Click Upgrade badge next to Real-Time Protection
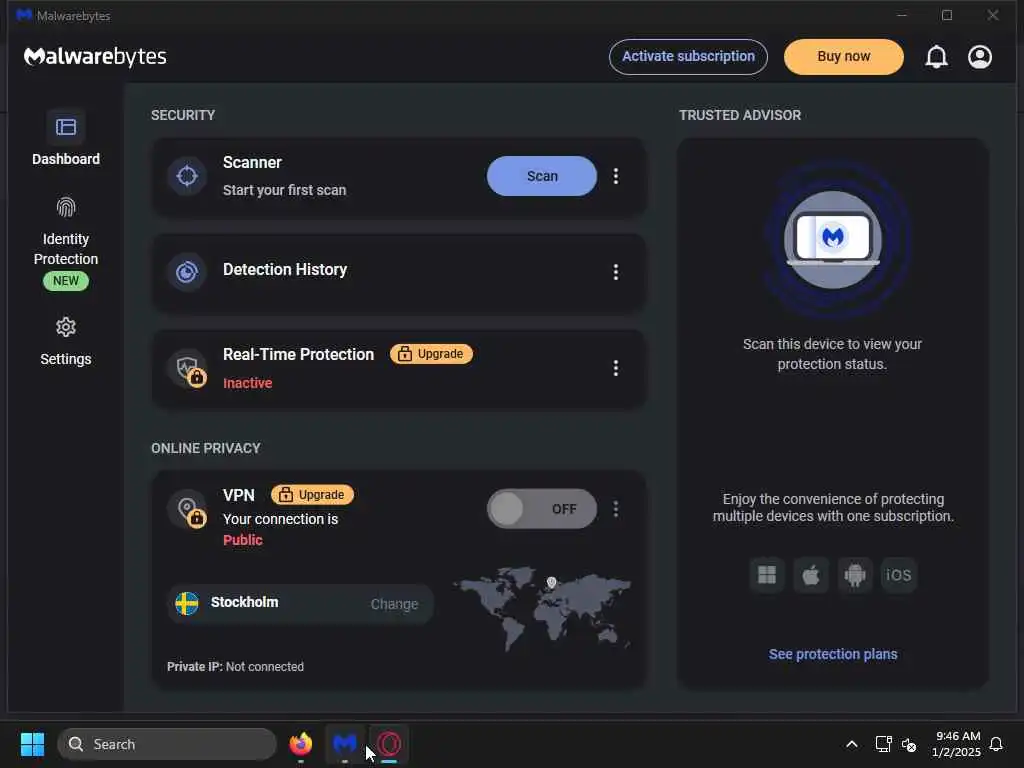1024x768 pixels. [x=431, y=354]
